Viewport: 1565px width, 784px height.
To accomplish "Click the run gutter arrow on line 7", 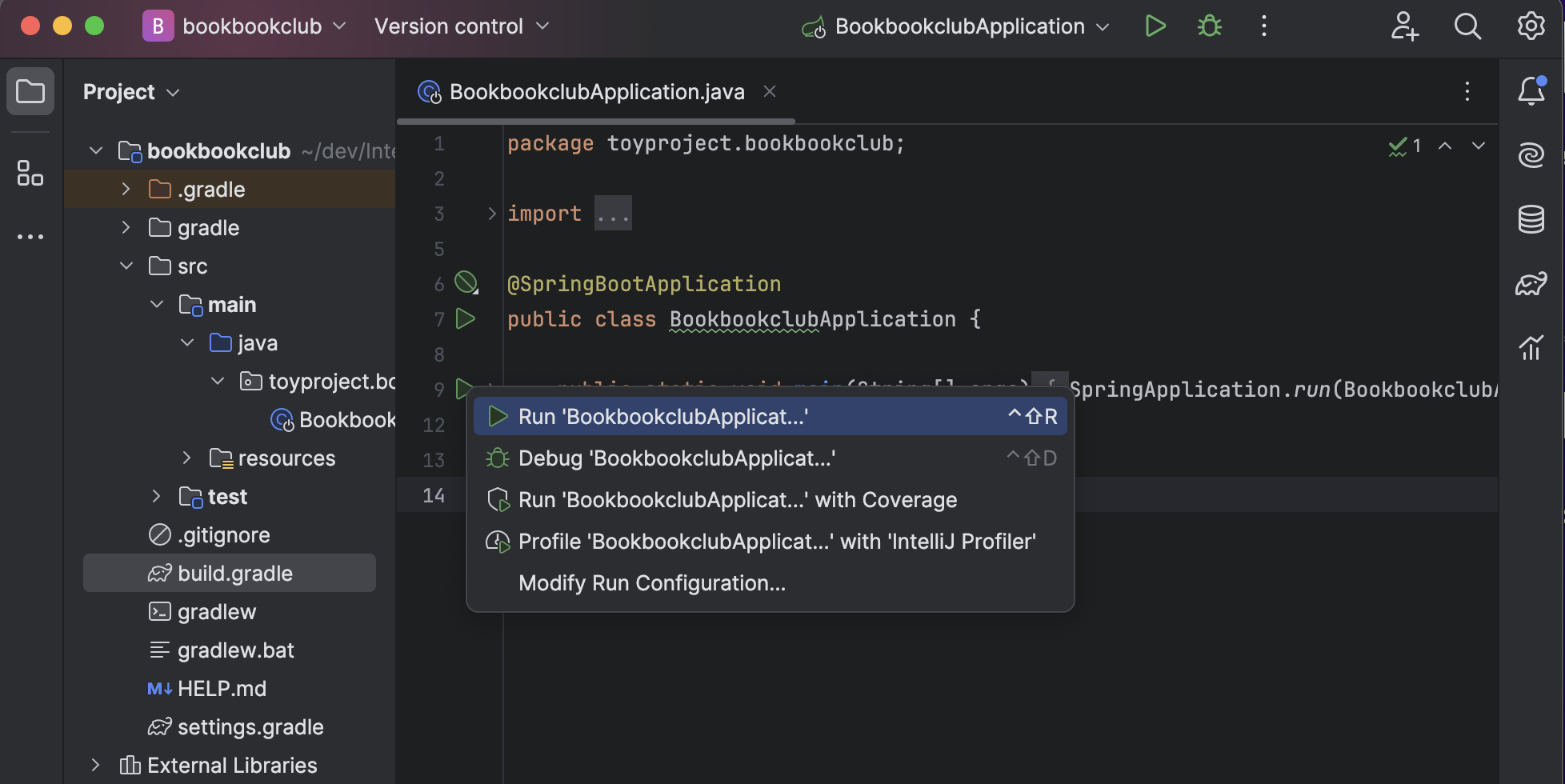I will (465, 318).
